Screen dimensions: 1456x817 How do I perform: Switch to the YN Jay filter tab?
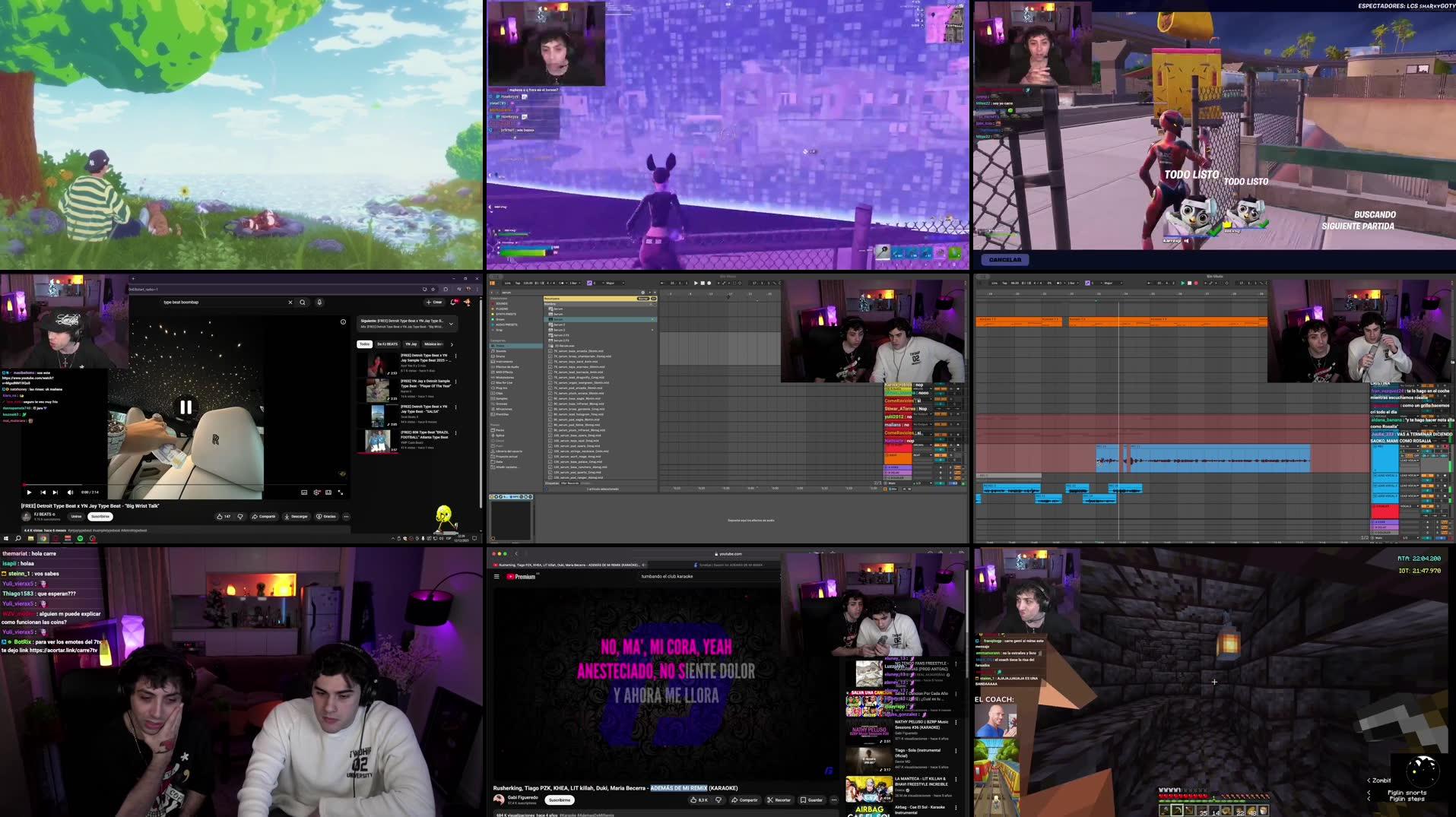tap(410, 344)
